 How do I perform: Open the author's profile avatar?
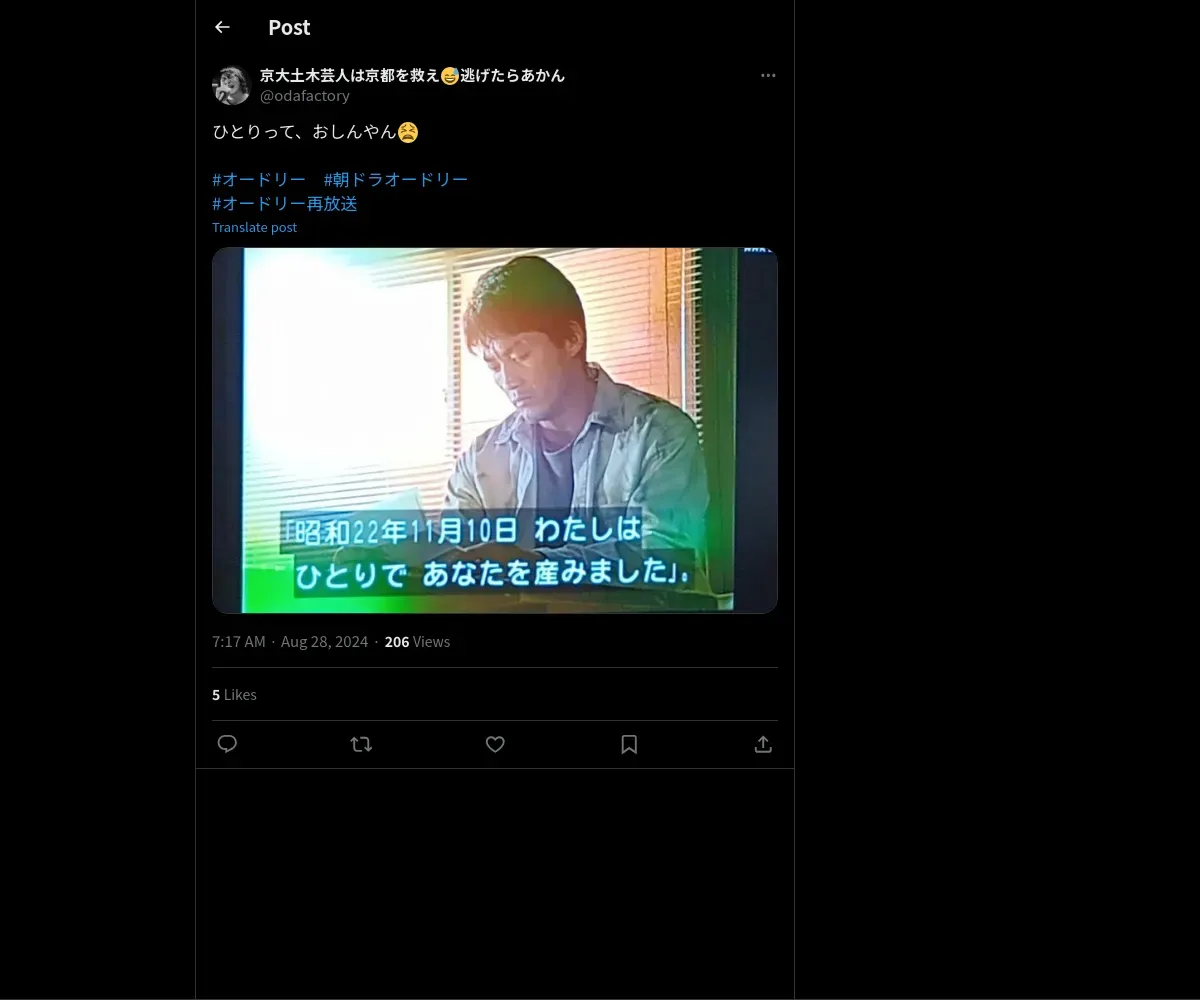pos(231,85)
